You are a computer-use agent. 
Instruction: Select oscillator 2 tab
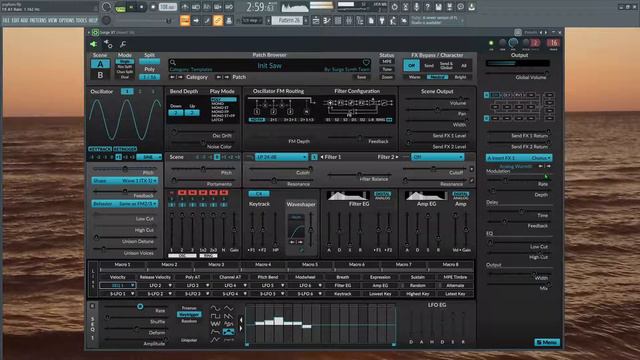140,91
